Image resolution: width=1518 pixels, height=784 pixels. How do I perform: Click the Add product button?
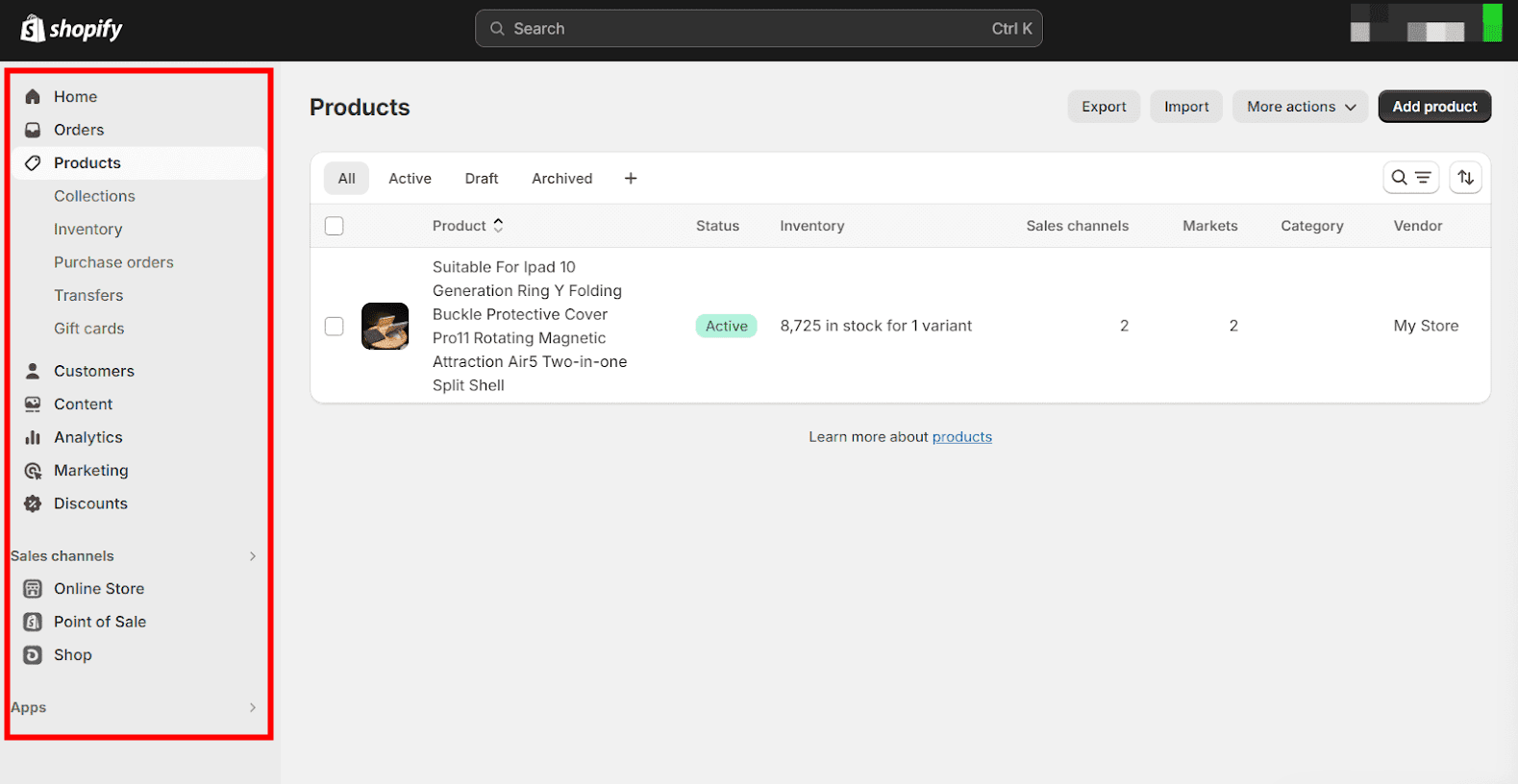[1434, 106]
